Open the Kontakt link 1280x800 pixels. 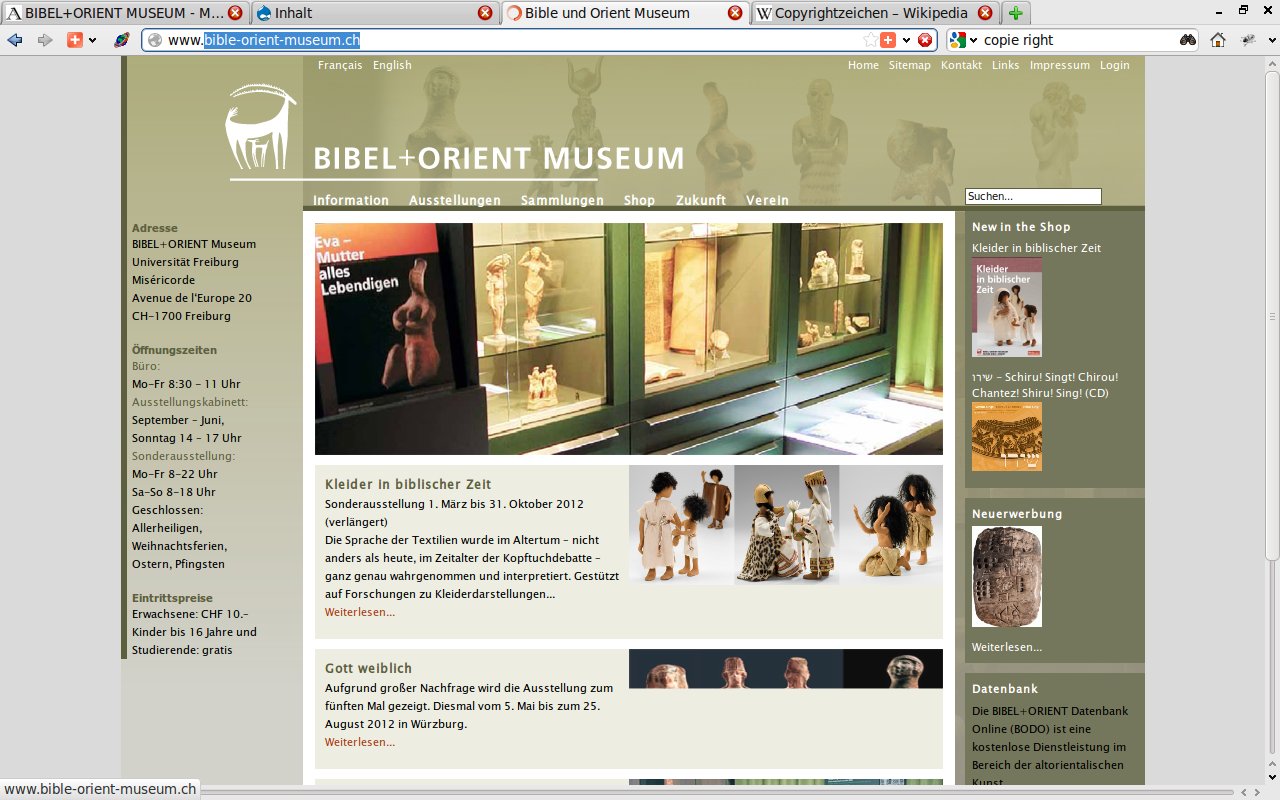pos(961,65)
